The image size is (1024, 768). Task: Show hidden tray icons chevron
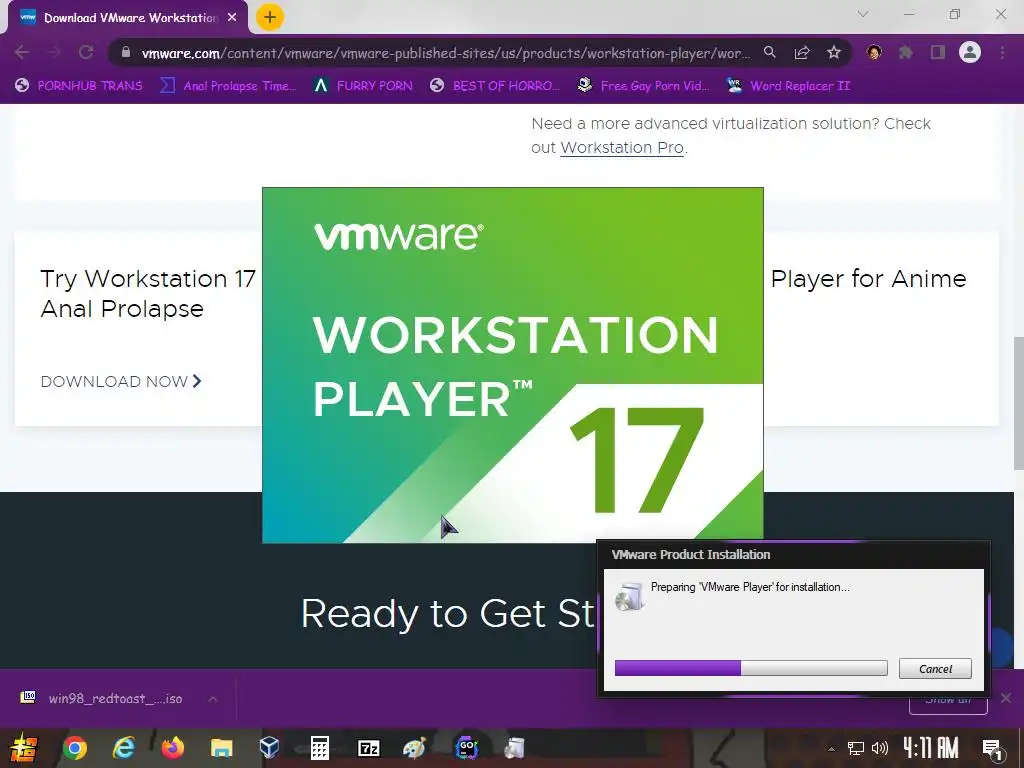831,749
